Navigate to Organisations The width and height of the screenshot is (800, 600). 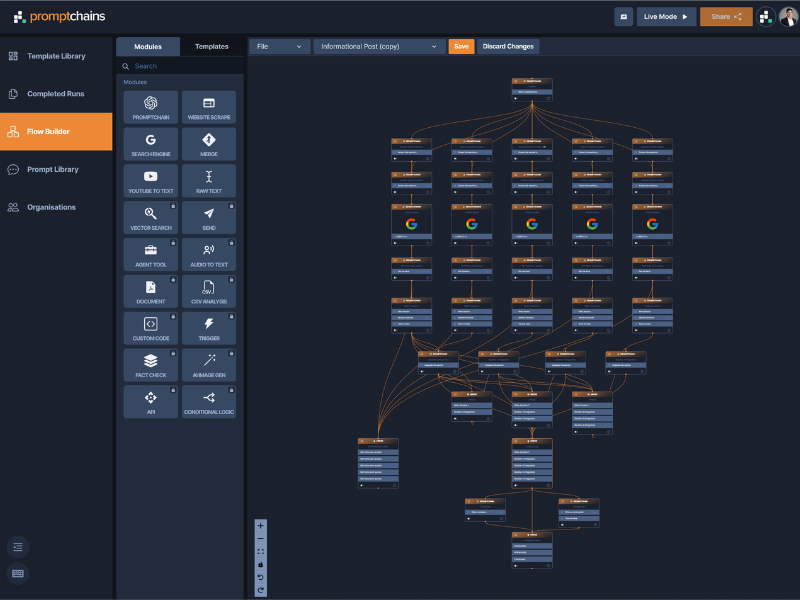(56, 207)
